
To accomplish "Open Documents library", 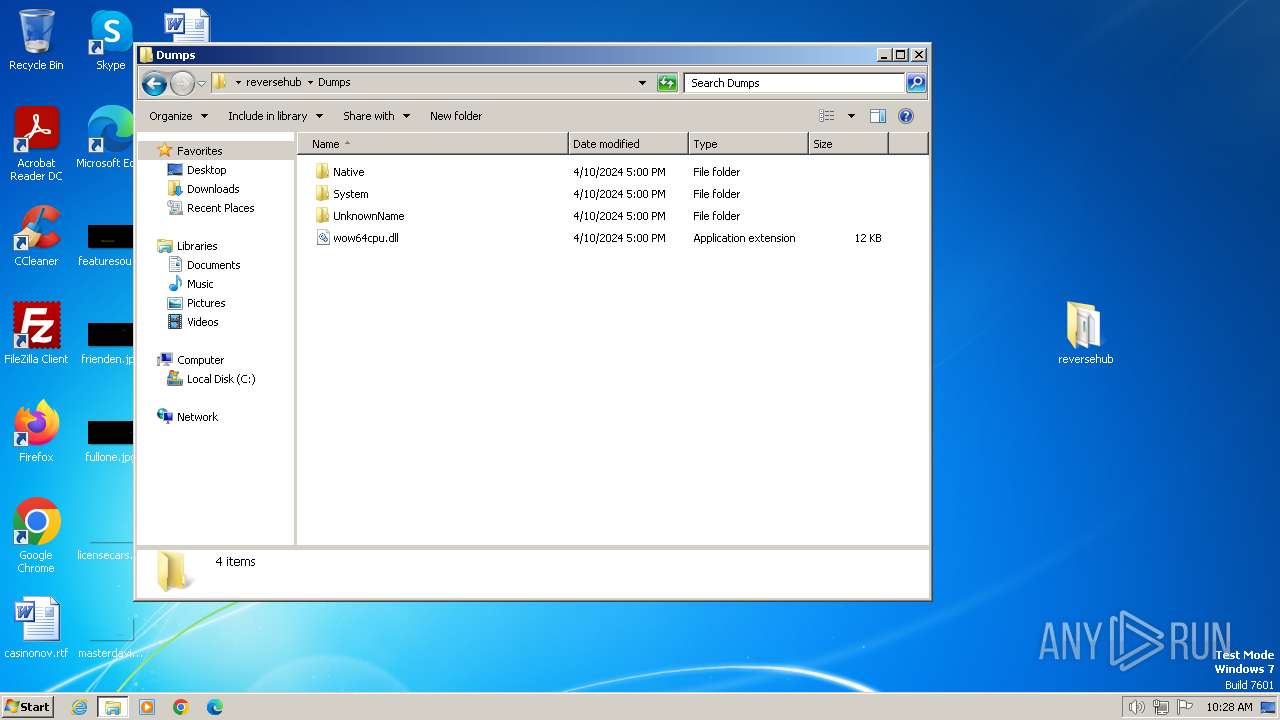I will tap(213, 265).
